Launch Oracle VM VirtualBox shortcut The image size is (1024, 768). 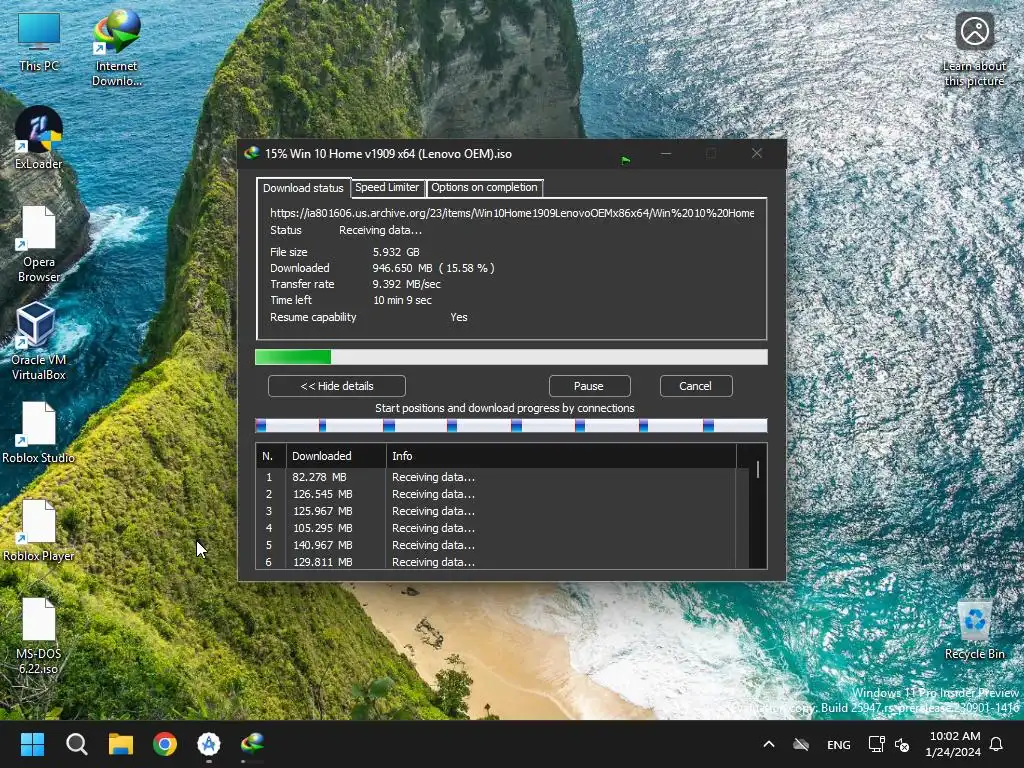tap(39, 341)
